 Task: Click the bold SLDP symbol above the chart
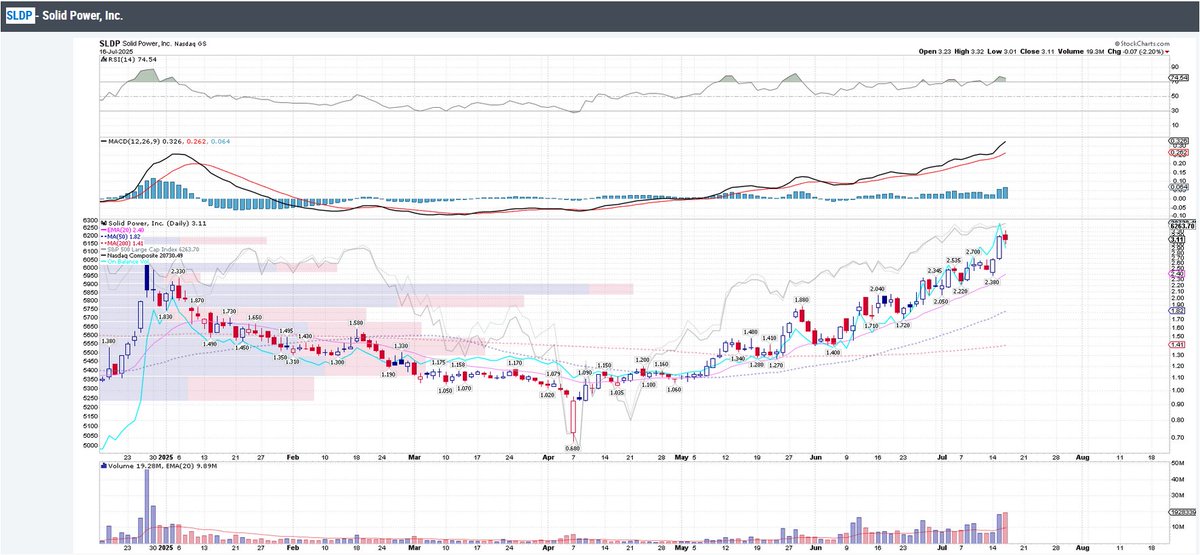click(x=109, y=44)
